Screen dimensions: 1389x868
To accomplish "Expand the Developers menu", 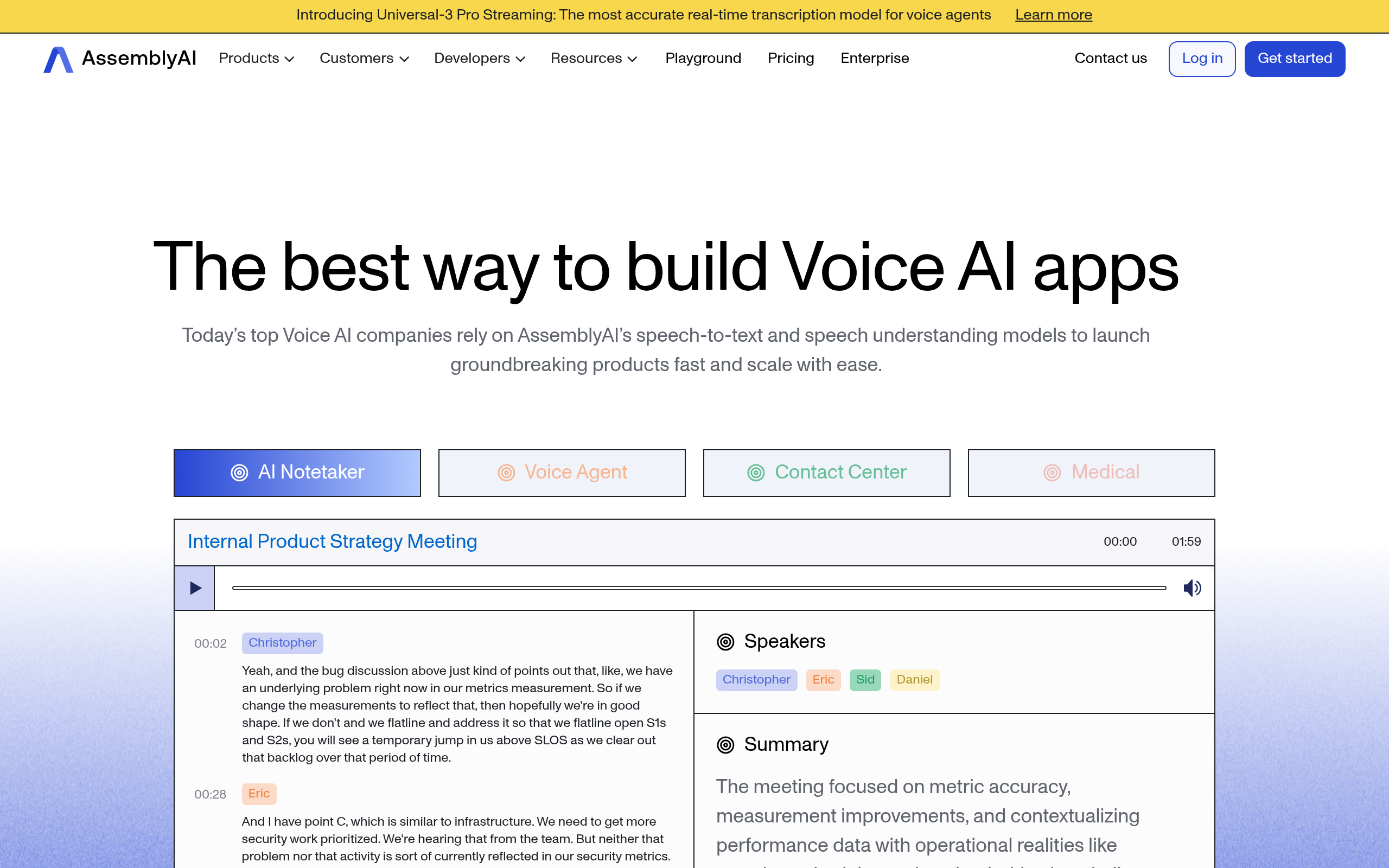I will pos(479,58).
